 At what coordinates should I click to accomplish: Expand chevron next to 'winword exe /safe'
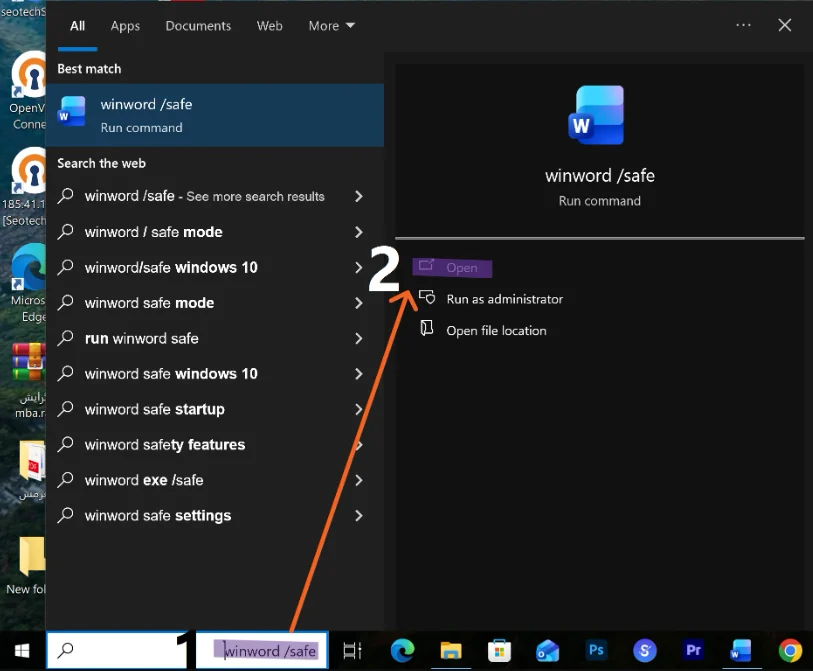(x=358, y=480)
